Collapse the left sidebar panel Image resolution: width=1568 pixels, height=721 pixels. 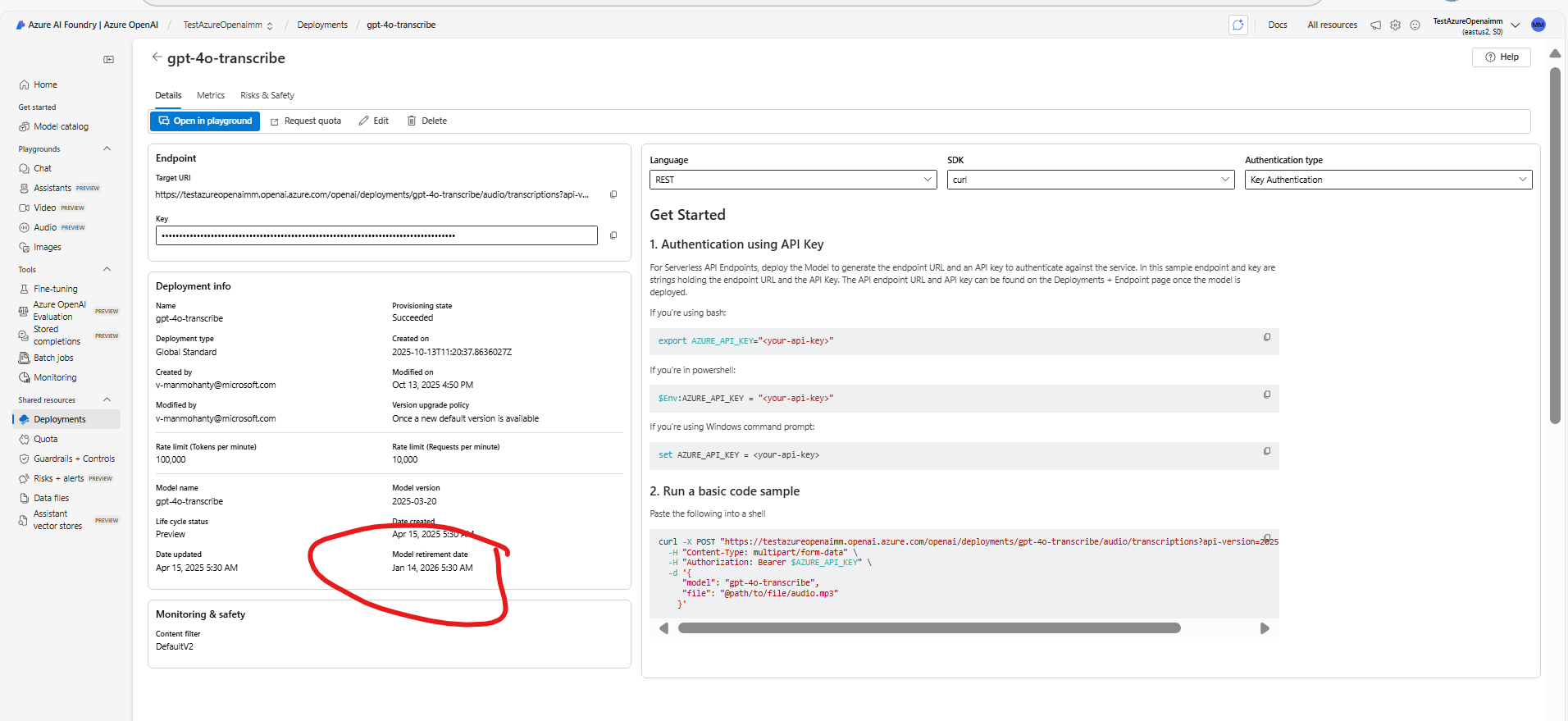click(x=108, y=59)
